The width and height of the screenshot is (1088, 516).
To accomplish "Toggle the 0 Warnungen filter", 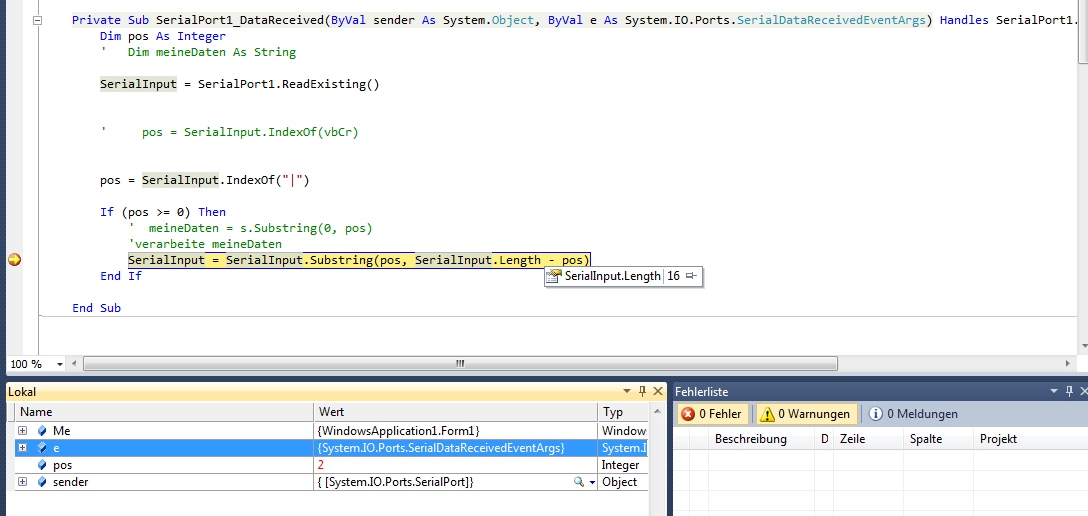I will click(x=806, y=414).
